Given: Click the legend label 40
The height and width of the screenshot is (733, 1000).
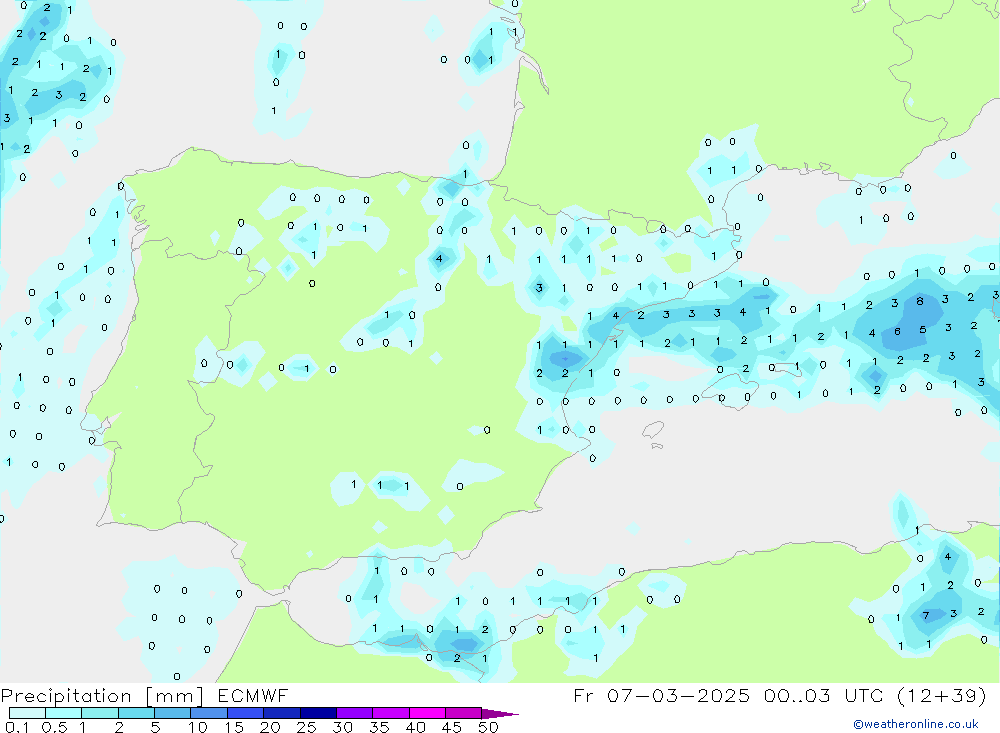Looking at the screenshot, I should pos(416,727).
